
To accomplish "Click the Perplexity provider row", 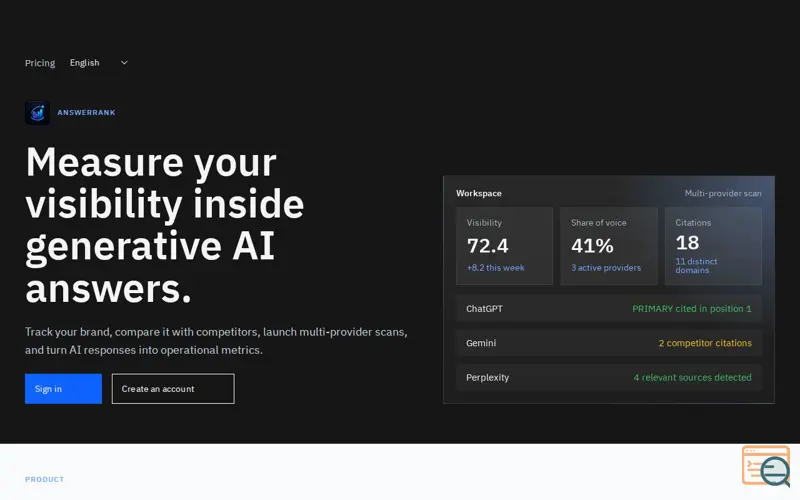I will (609, 378).
